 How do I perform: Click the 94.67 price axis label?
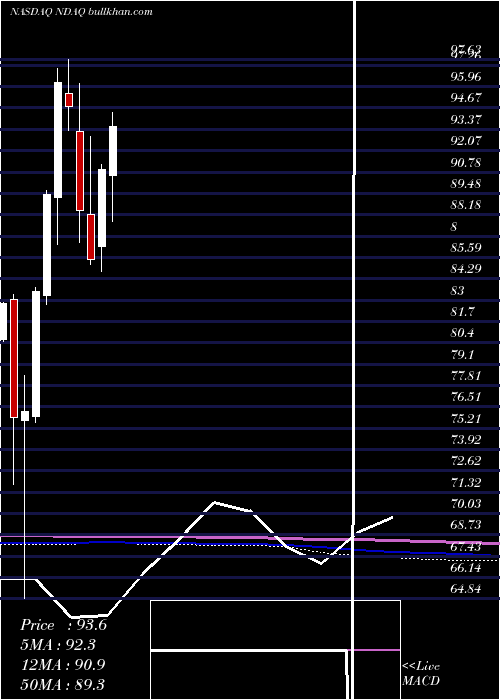466,98
